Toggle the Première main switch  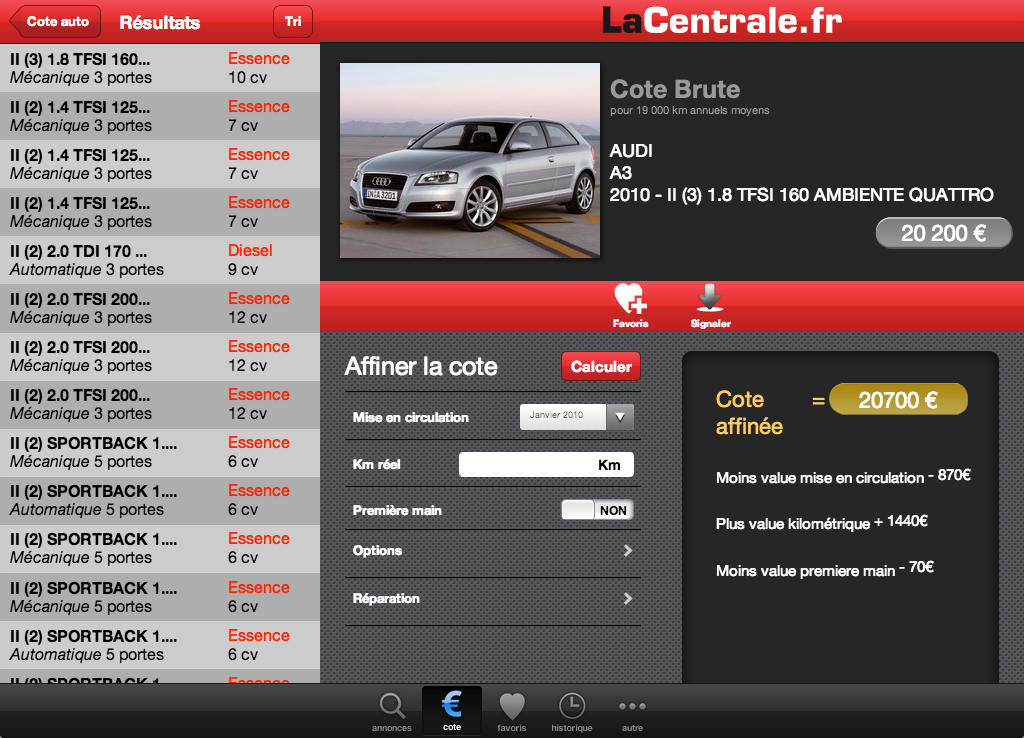click(597, 510)
